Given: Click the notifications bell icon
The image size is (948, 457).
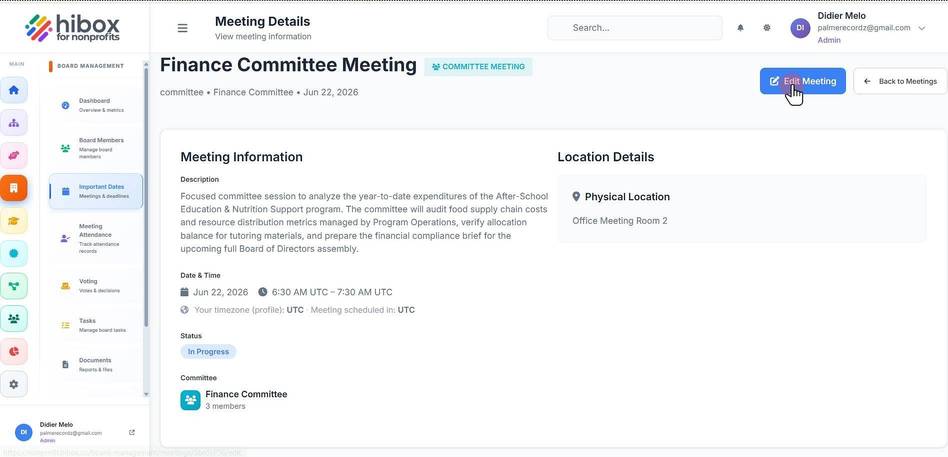Looking at the screenshot, I should click(x=740, y=28).
